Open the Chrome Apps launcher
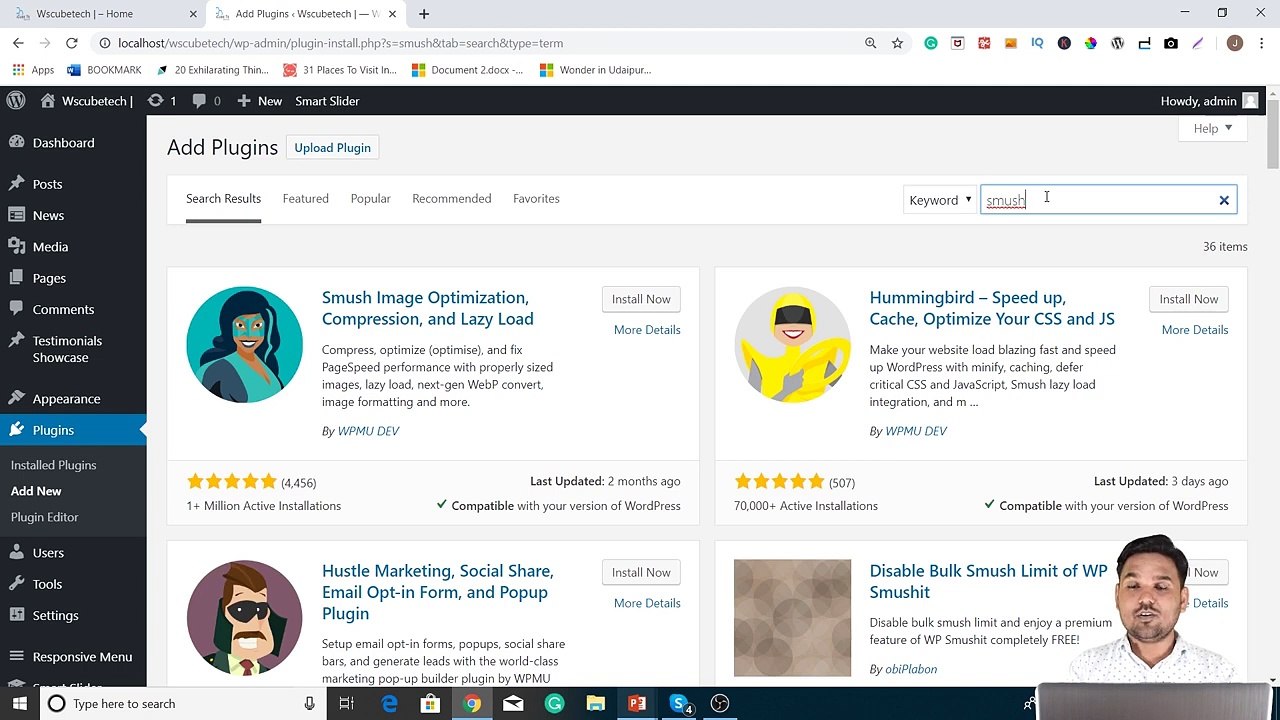This screenshot has width=1280, height=720. click(x=33, y=70)
